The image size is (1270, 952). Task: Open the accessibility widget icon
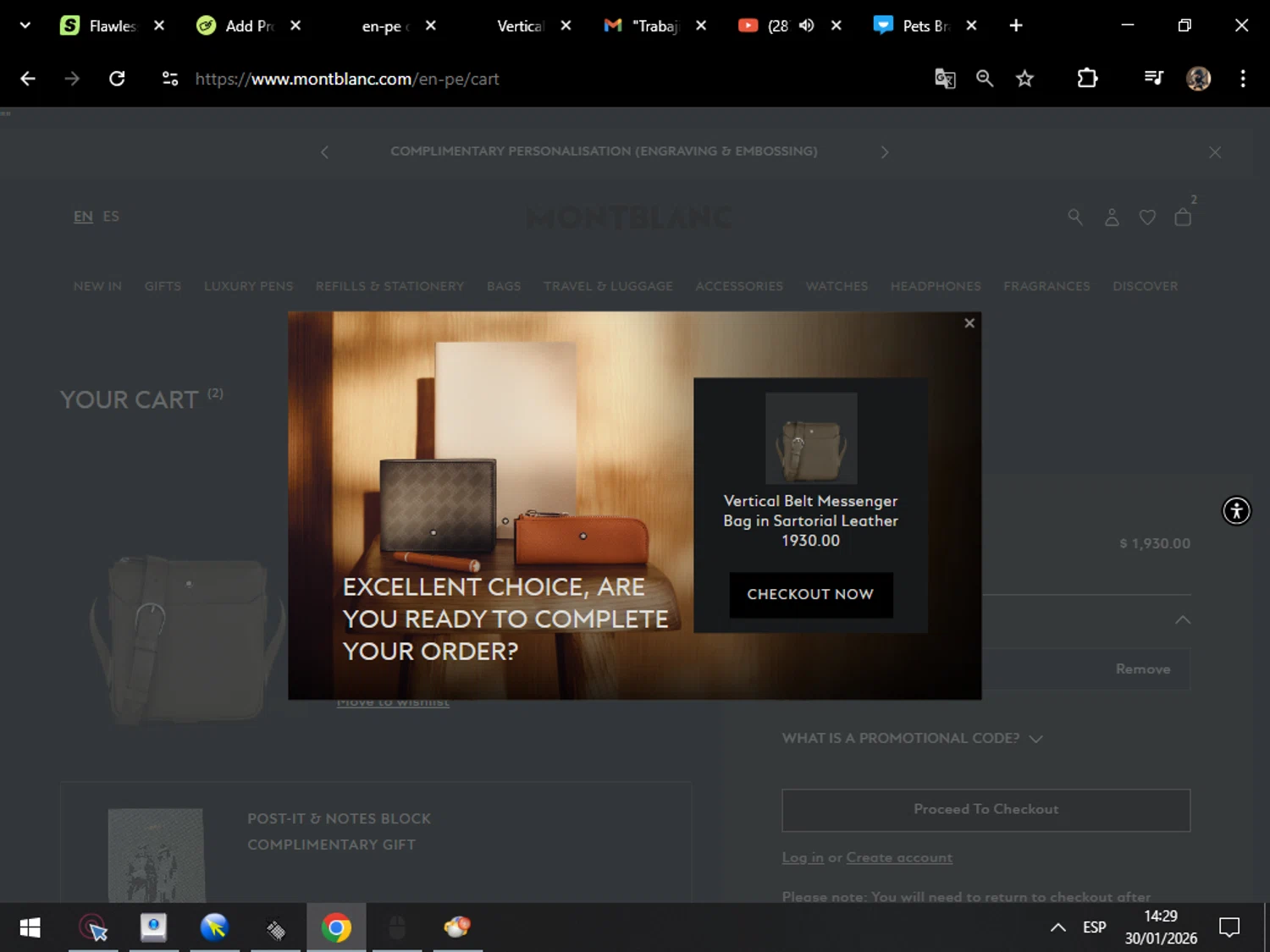(1236, 510)
